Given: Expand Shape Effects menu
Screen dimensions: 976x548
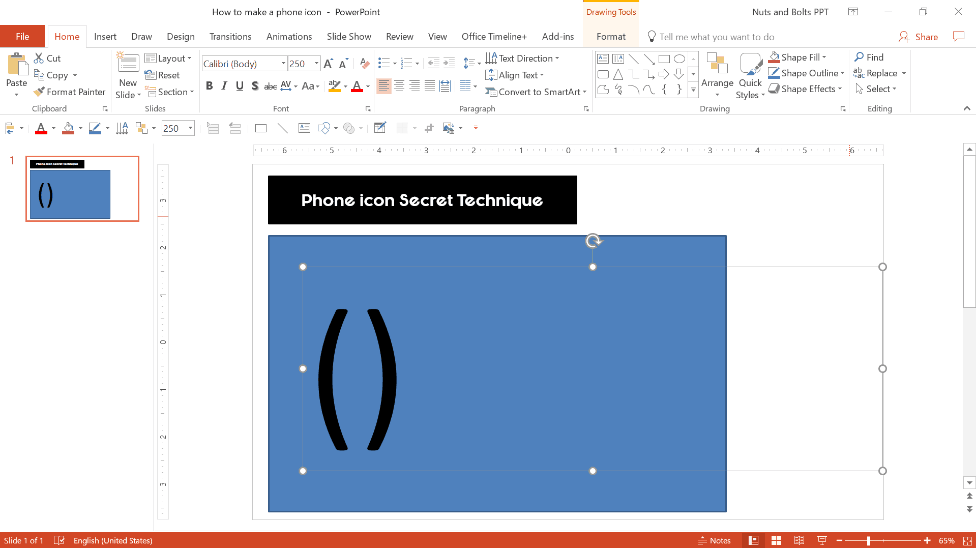Looking at the screenshot, I should (805, 89).
